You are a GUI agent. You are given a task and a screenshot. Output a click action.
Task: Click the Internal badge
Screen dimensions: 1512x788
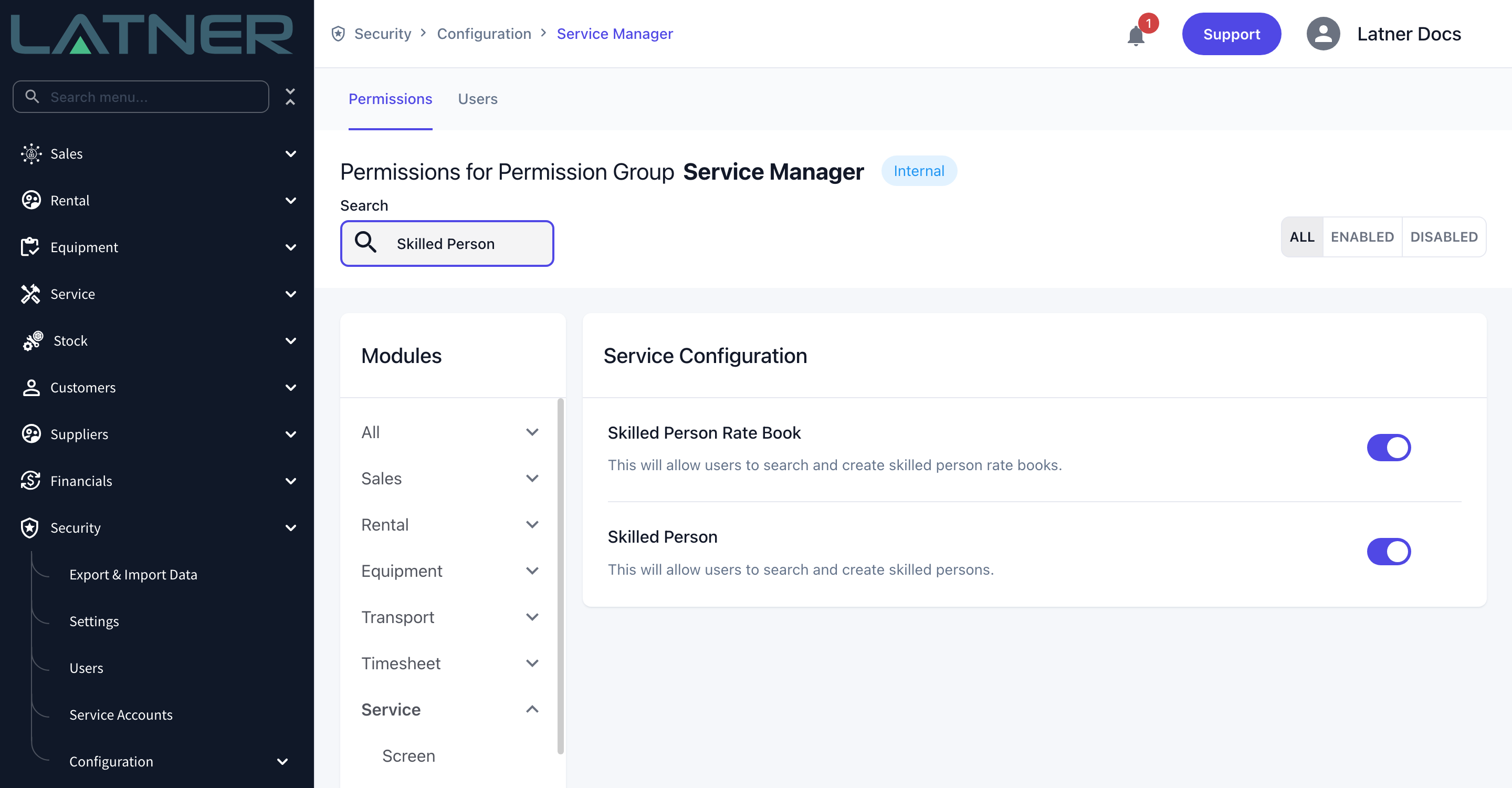click(919, 171)
